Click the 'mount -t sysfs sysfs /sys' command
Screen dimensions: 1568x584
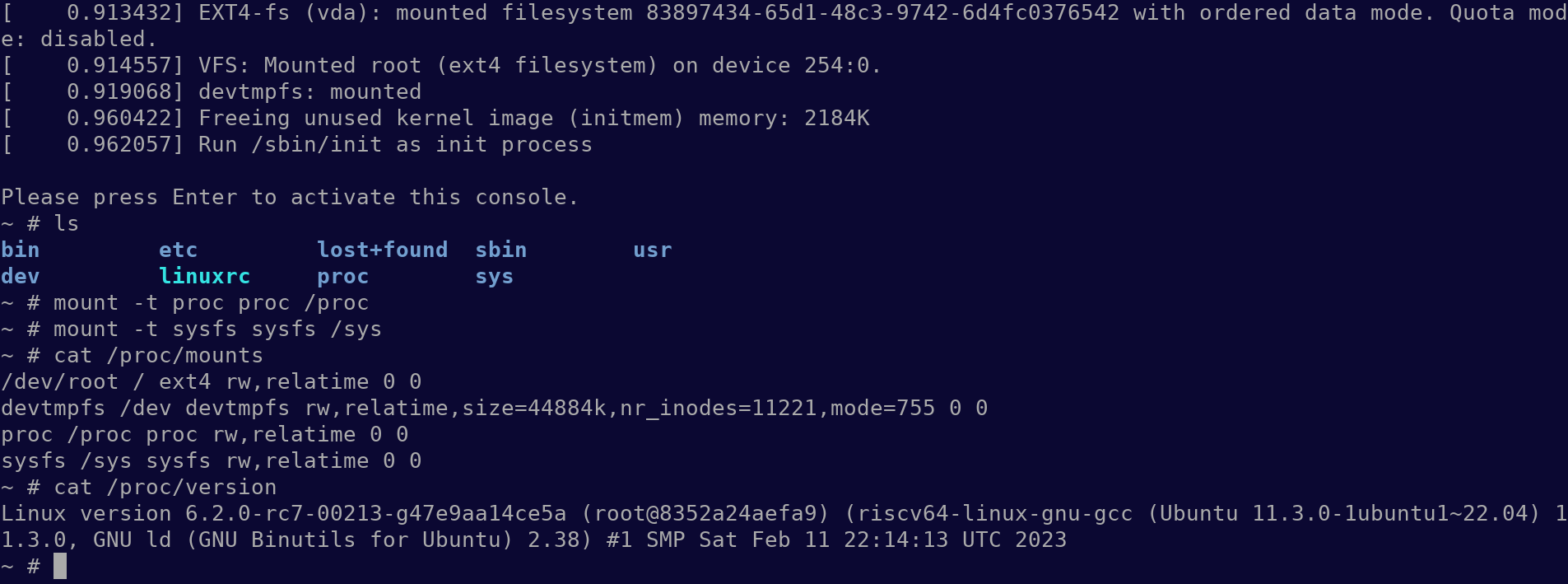217,329
